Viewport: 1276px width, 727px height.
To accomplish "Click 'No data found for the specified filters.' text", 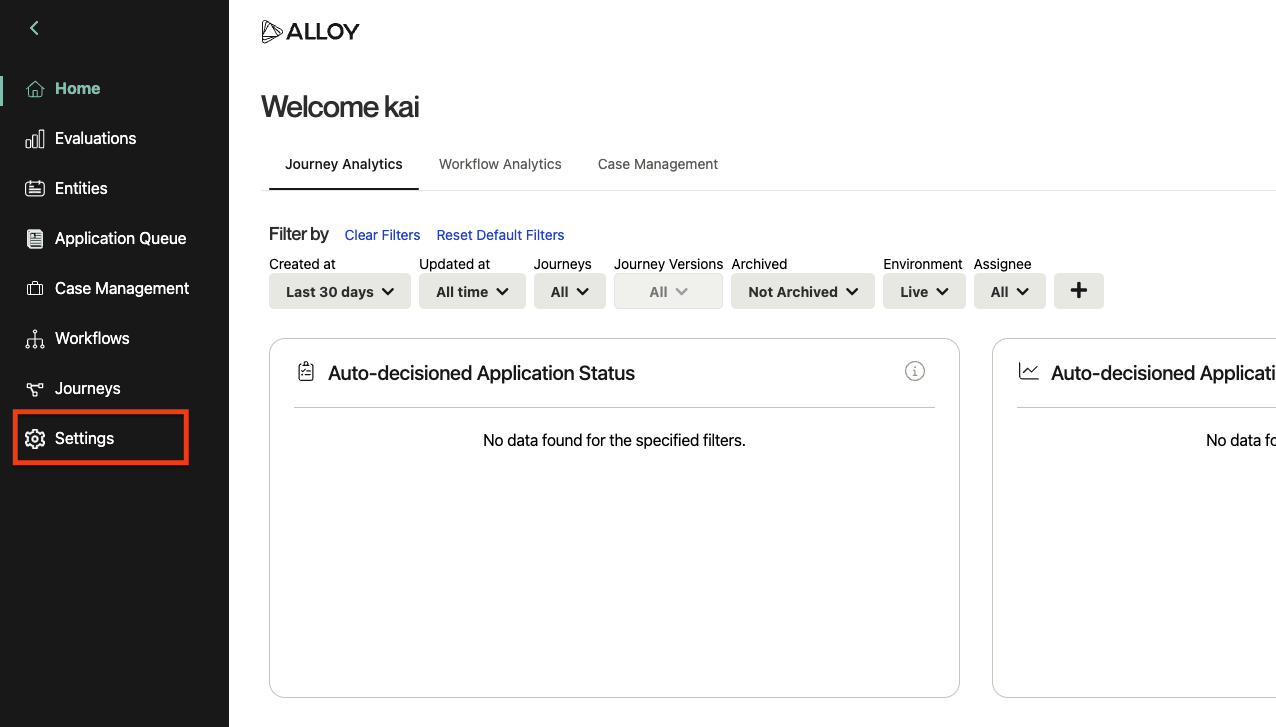I will click(x=614, y=440).
